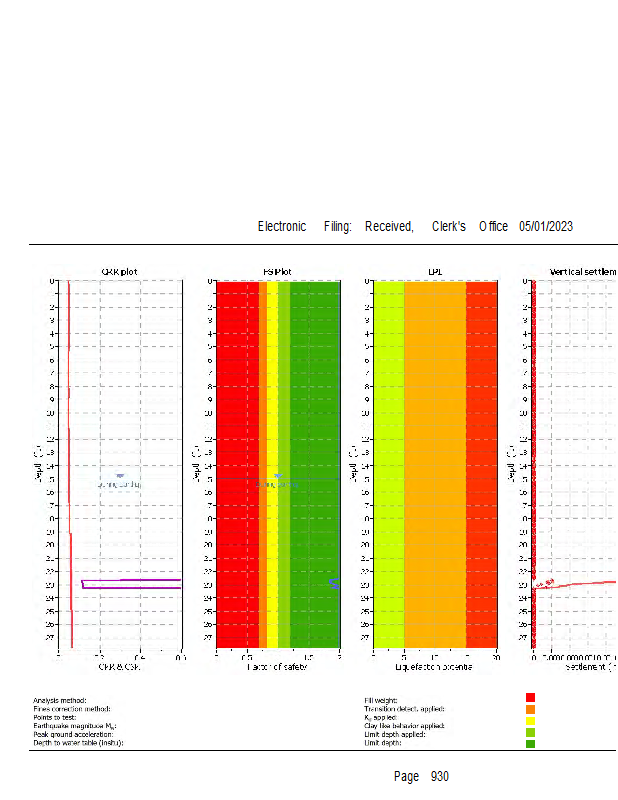Select the light green legend square

click(x=530, y=732)
